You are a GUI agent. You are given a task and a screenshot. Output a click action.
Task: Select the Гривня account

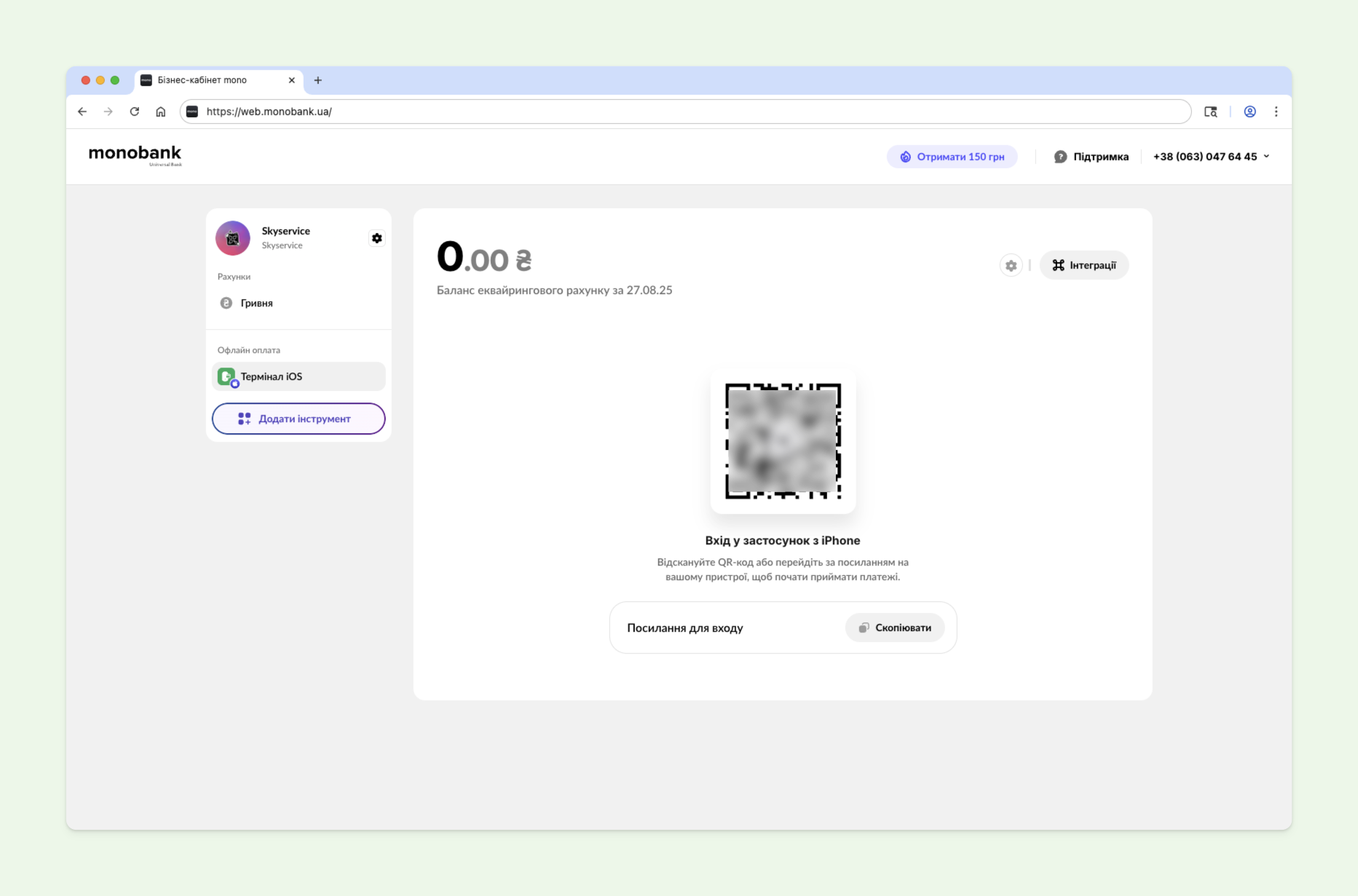point(256,303)
